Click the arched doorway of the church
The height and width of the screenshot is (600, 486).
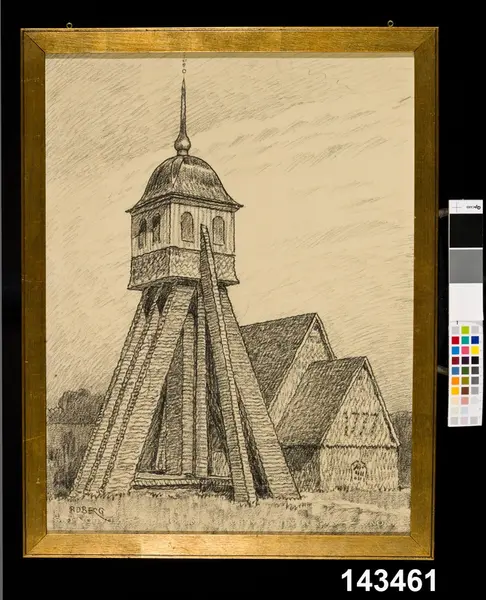[x=359, y=471]
